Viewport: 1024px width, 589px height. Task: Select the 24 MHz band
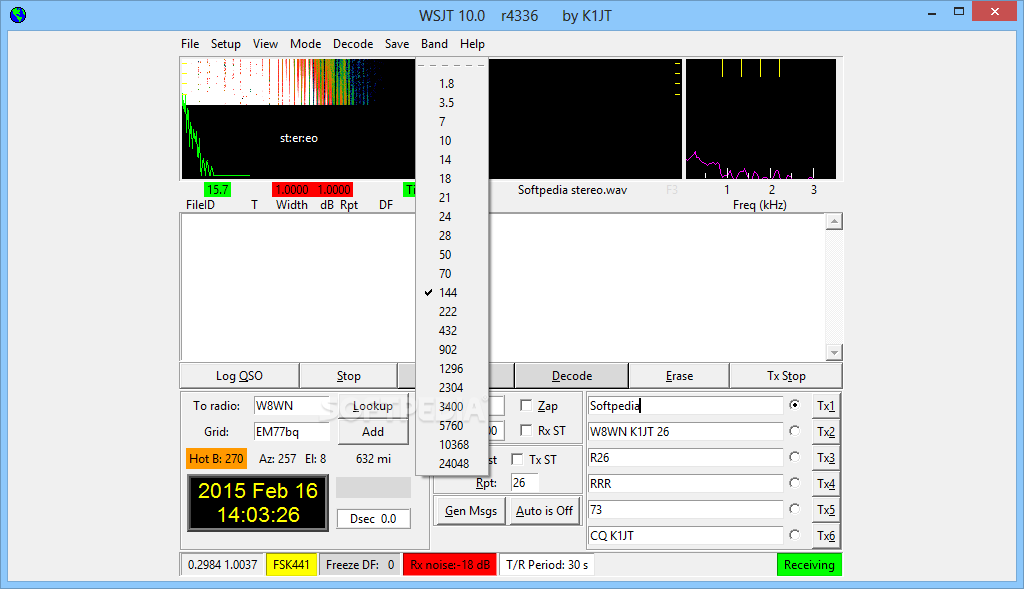[452, 216]
